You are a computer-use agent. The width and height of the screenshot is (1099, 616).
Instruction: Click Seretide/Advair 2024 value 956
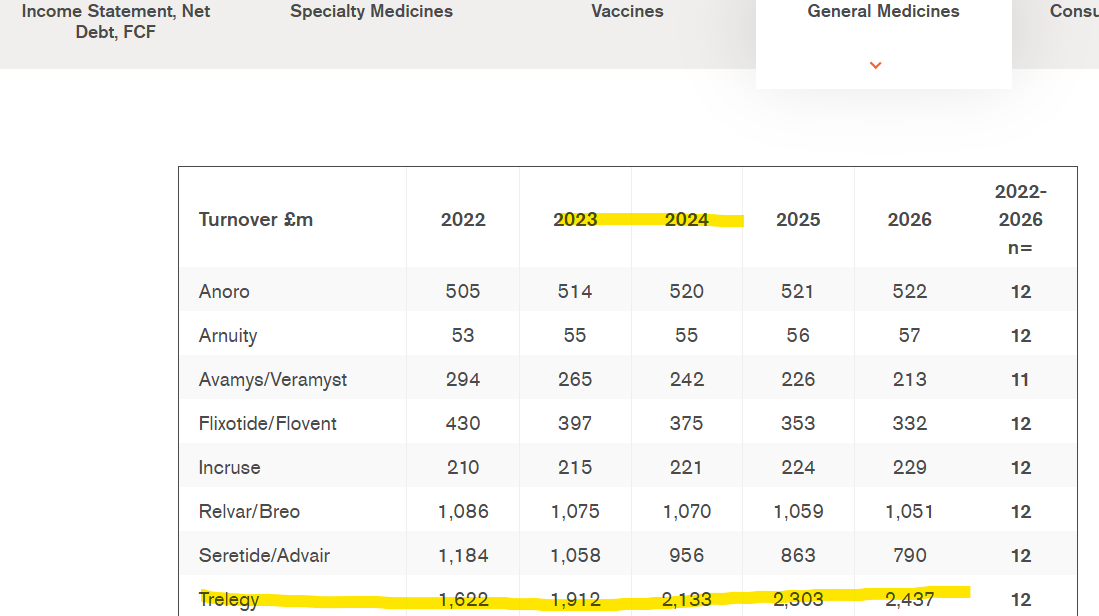686,556
